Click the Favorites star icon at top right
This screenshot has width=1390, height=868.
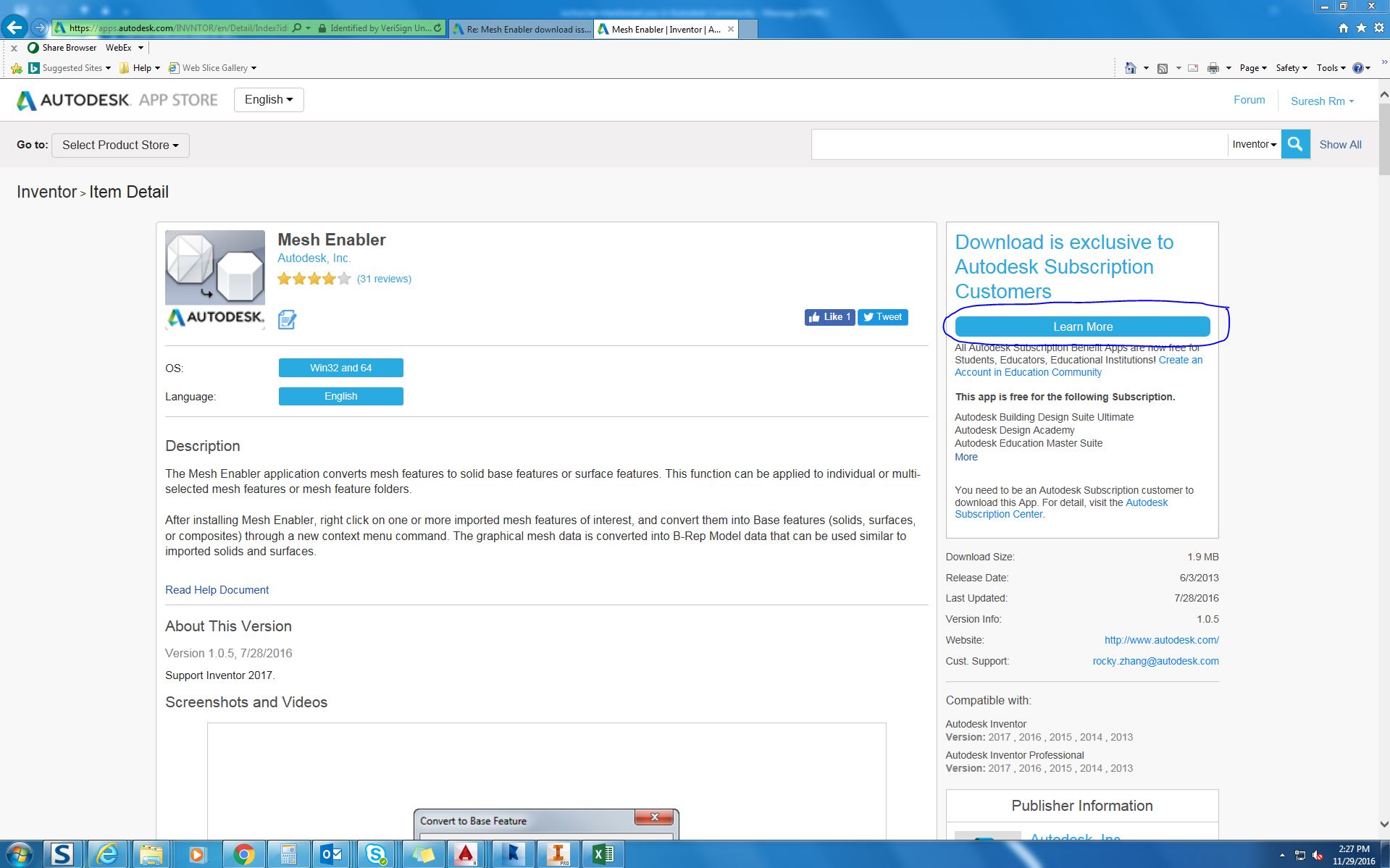tap(1361, 28)
